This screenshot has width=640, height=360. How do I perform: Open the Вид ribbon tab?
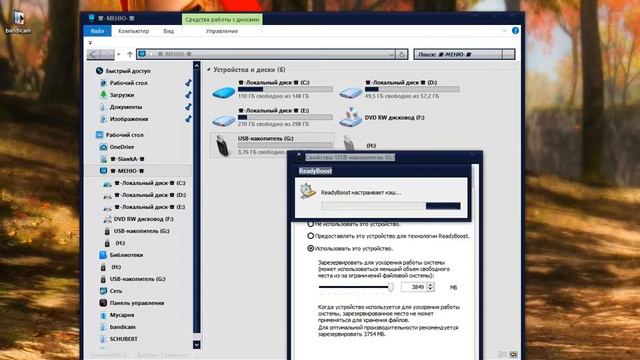[169, 31]
